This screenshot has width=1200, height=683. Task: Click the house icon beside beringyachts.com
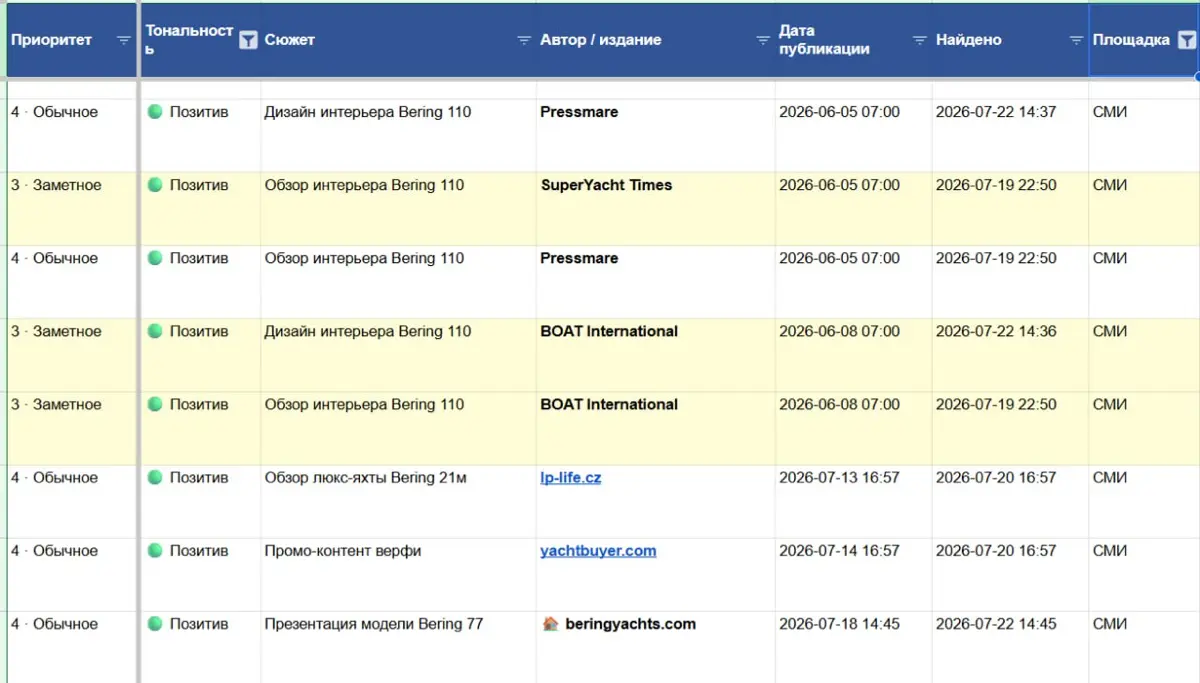tap(550, 624)
